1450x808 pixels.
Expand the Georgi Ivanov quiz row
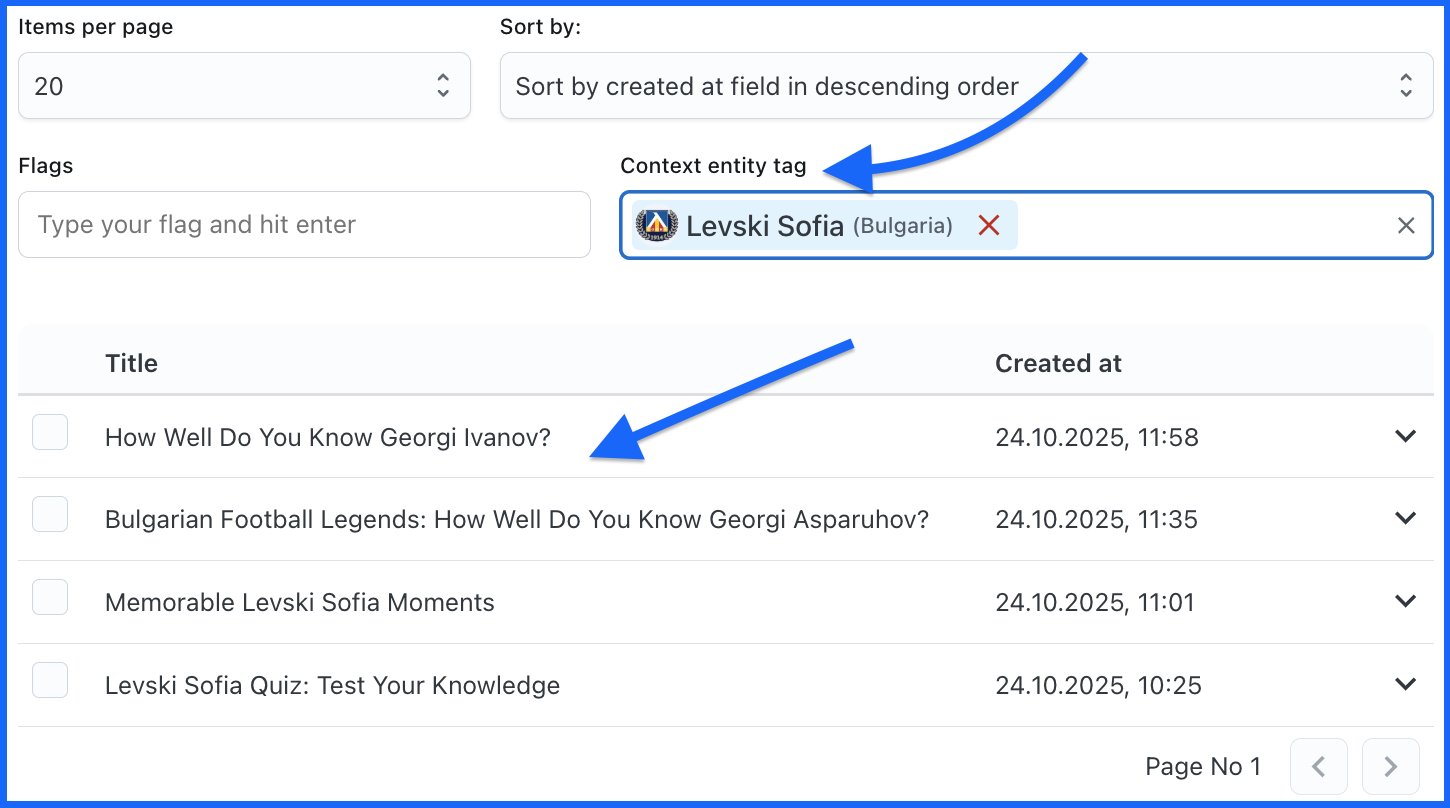coord(1405,436)
